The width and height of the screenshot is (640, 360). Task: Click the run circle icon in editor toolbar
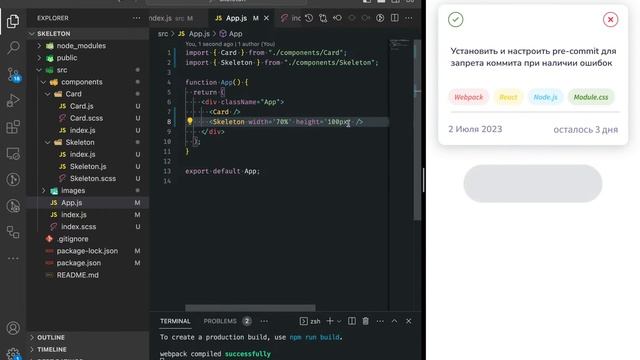pos(380,18)
